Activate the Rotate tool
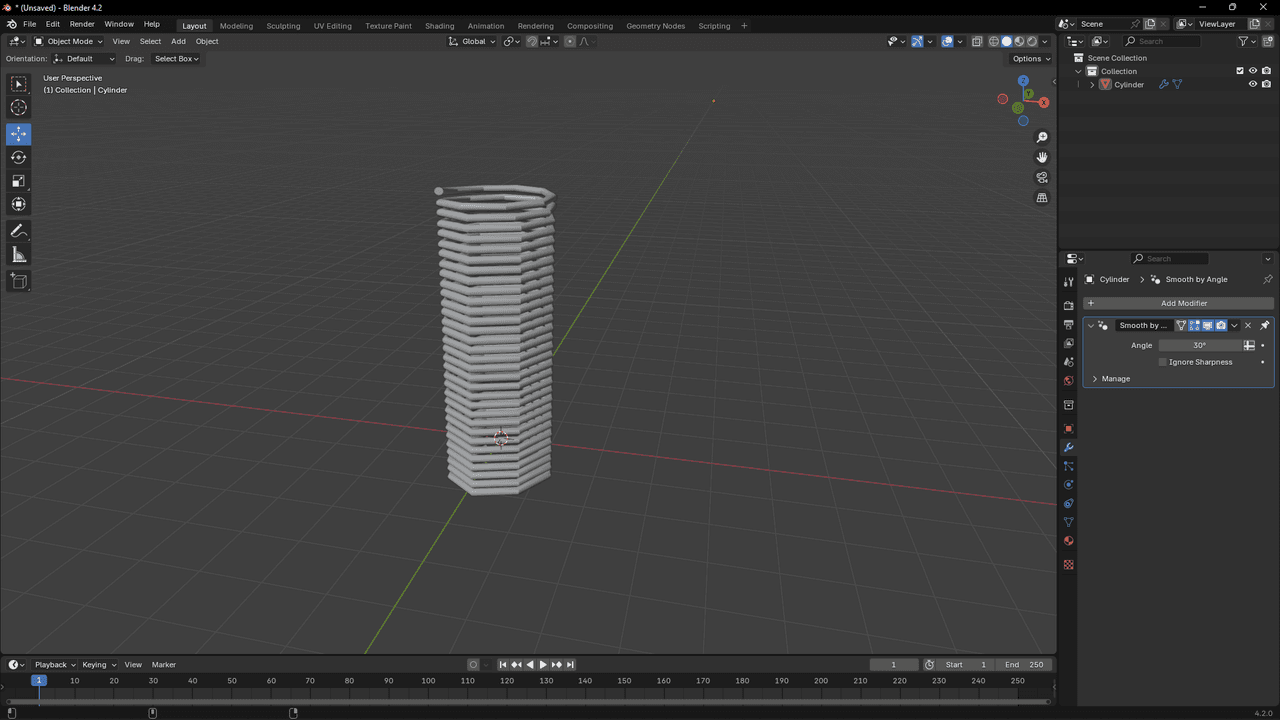1280x720 pixels. coord(18,157)
